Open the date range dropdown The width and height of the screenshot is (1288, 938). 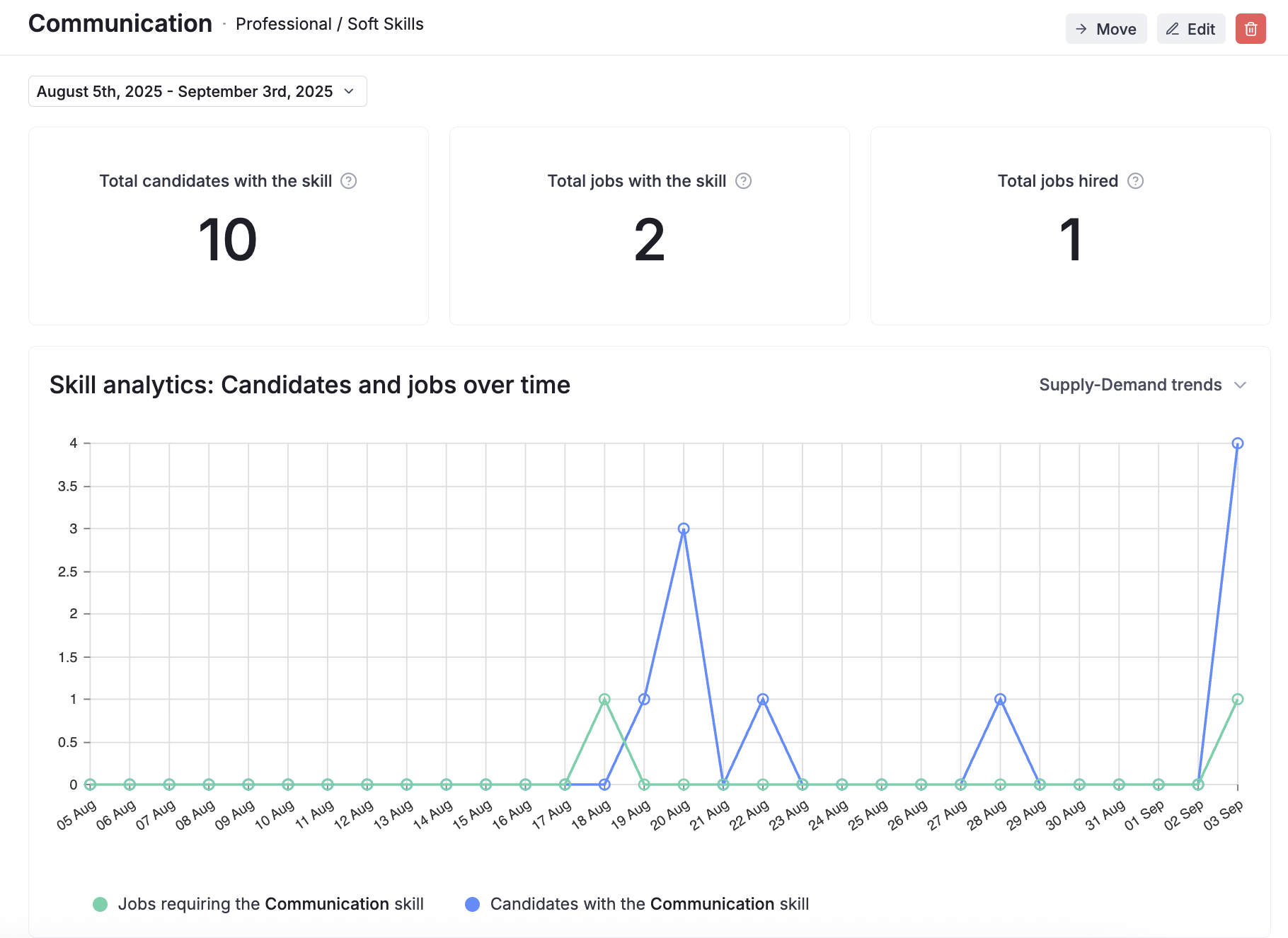[x=197, y=91]
